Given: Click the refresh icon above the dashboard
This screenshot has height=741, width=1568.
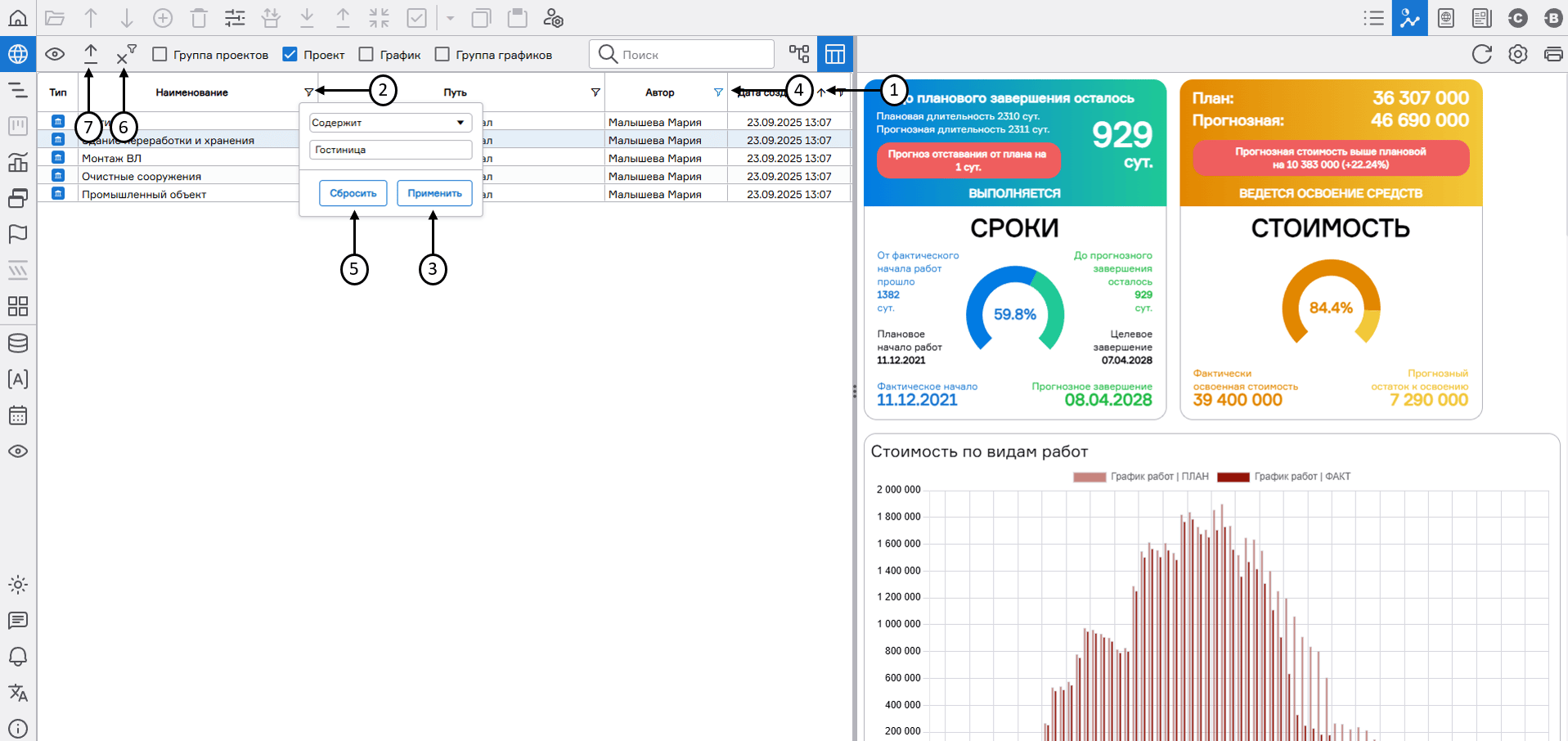Looking at the screenshot, I should click(1481, 55).
